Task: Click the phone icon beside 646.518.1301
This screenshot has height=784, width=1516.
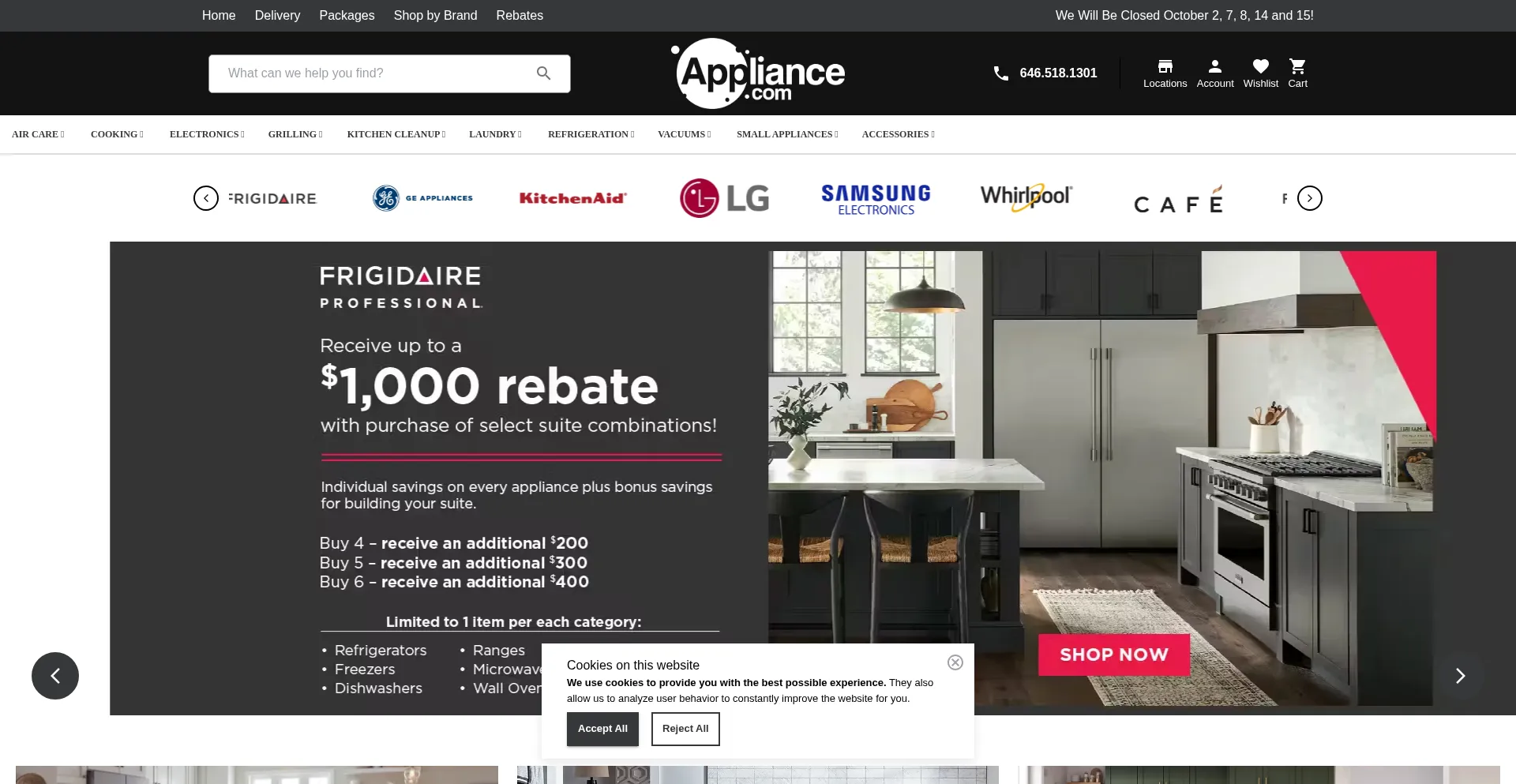Action: point(1000,73)
